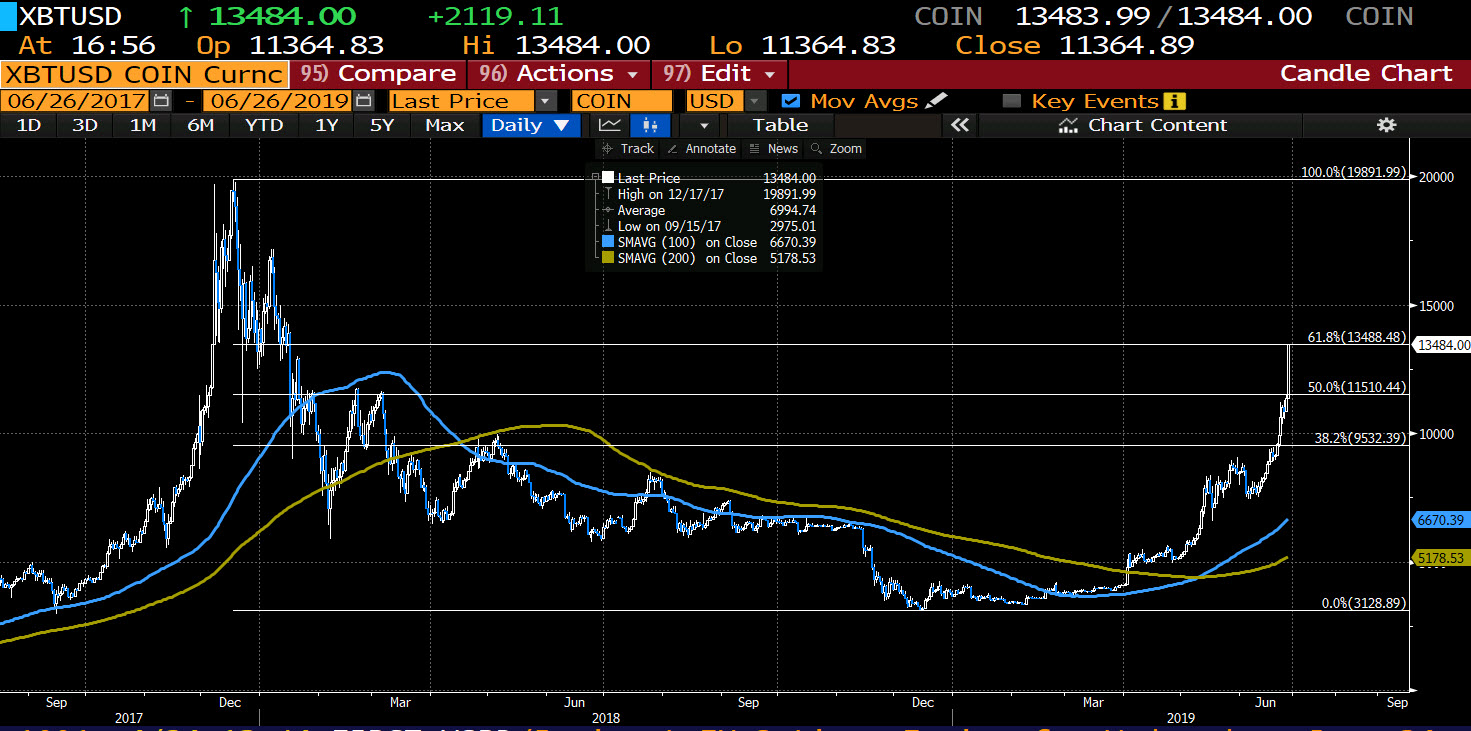Select the 1Y range tab
The width and height of the screenshot is (1471, 731).
[x=326, y=125]
